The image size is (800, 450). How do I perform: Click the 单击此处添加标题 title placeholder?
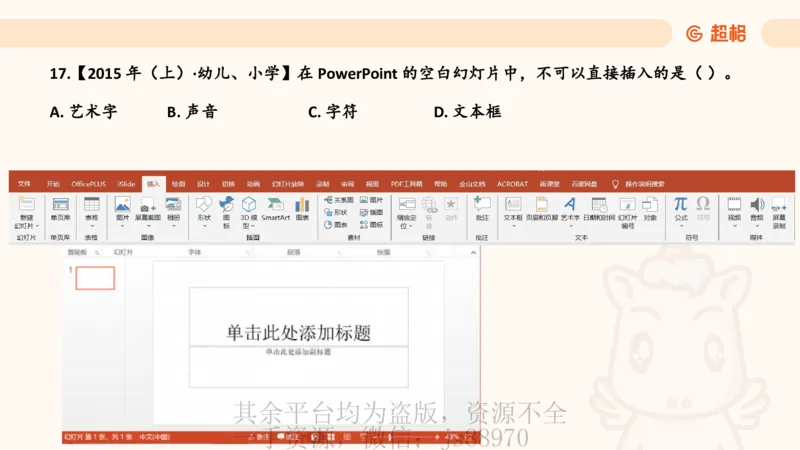(298, 333)
